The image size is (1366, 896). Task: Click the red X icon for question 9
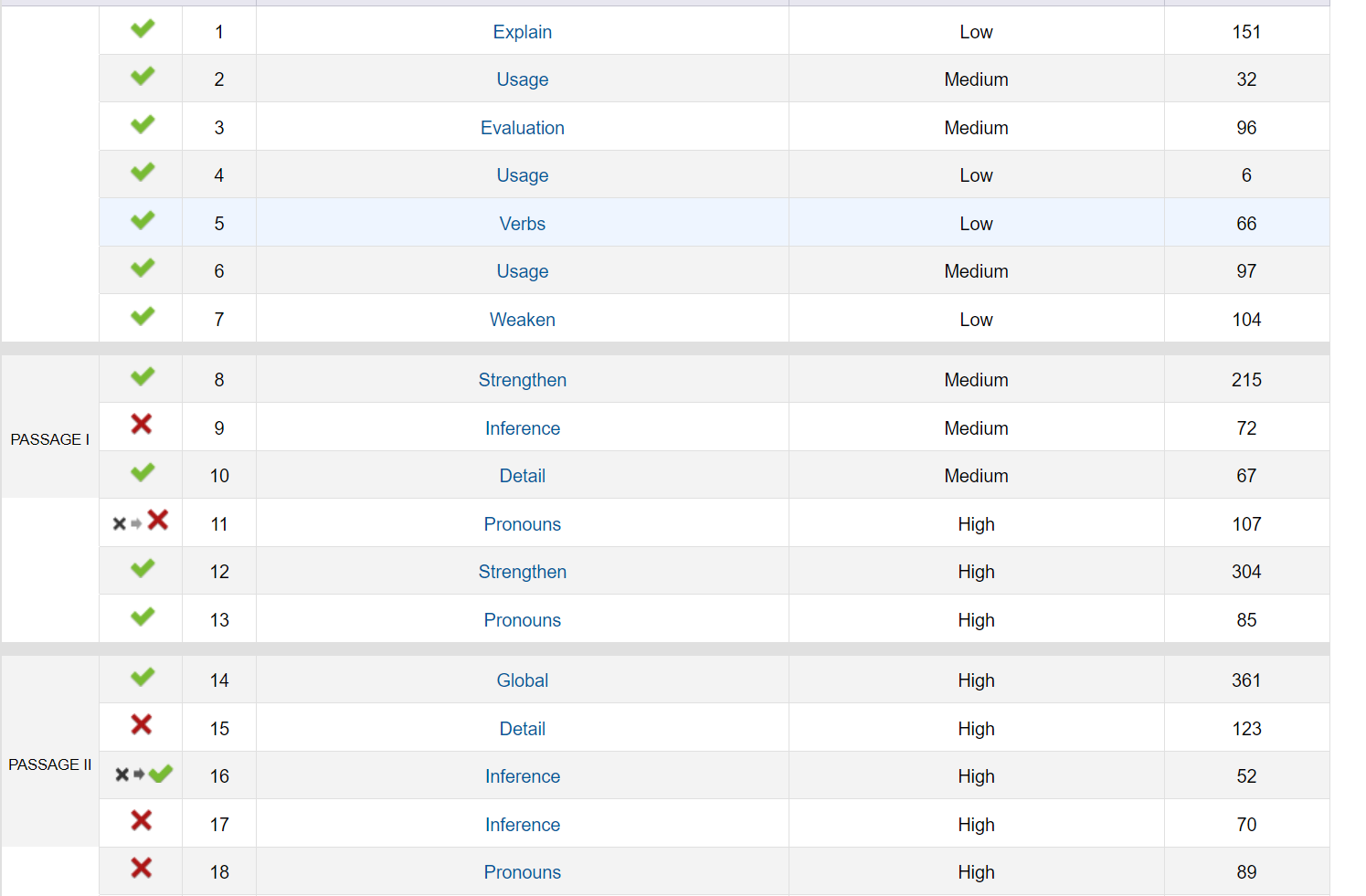[141, 424]
